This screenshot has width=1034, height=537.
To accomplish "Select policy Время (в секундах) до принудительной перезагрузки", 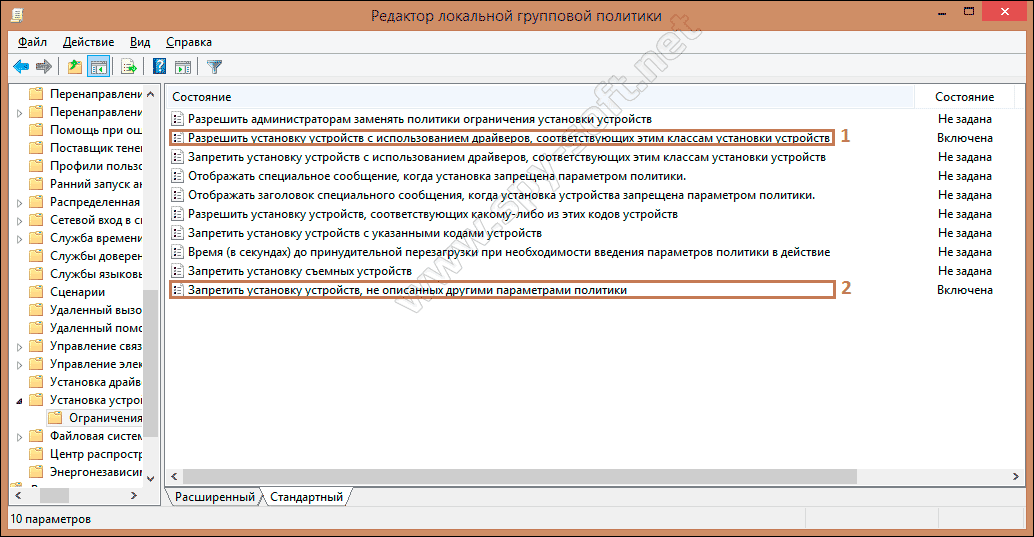I will point(508,252).
